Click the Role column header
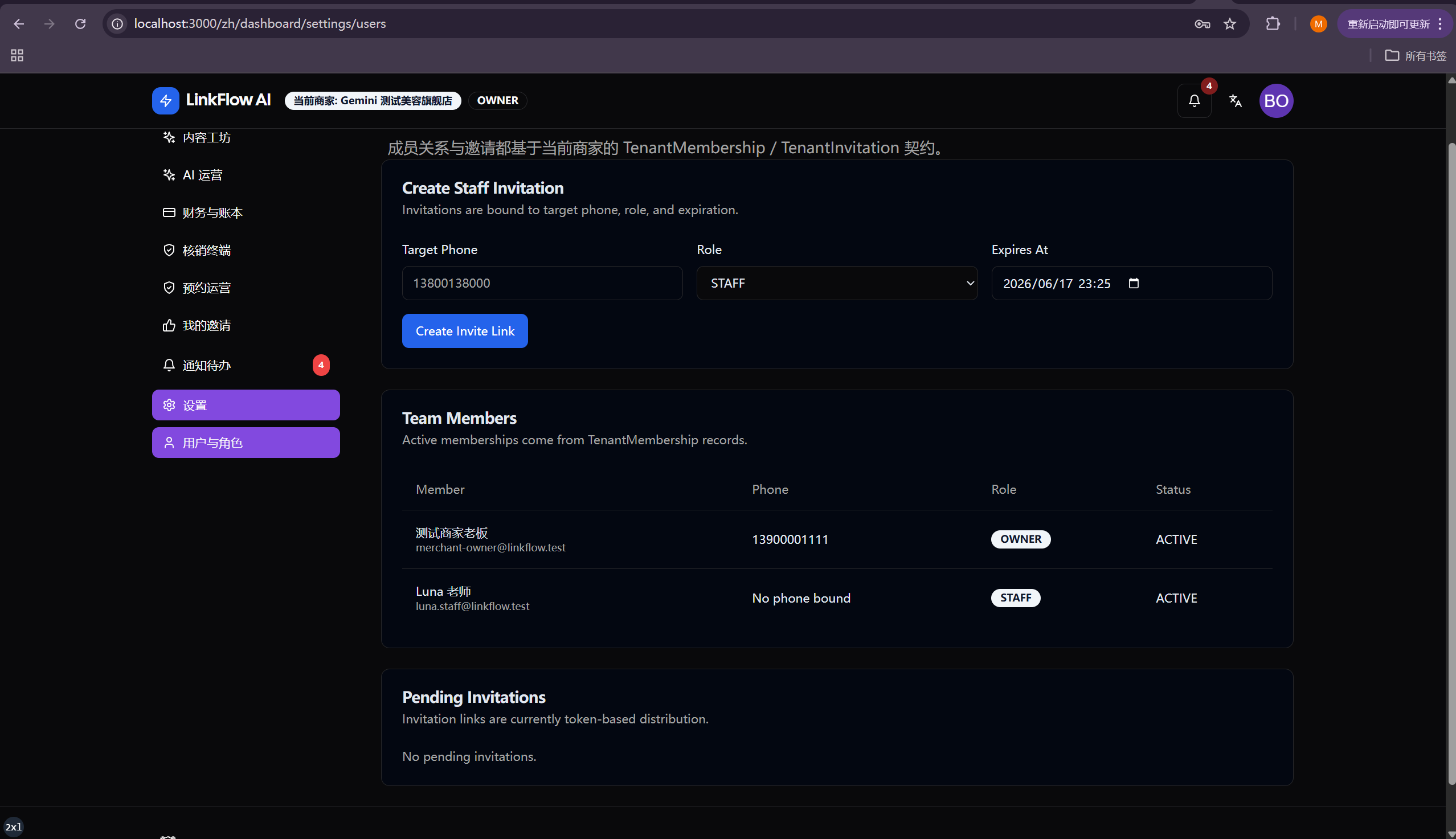The width and height of the screenshot is (1456, 839). [x=1003, y=489]
